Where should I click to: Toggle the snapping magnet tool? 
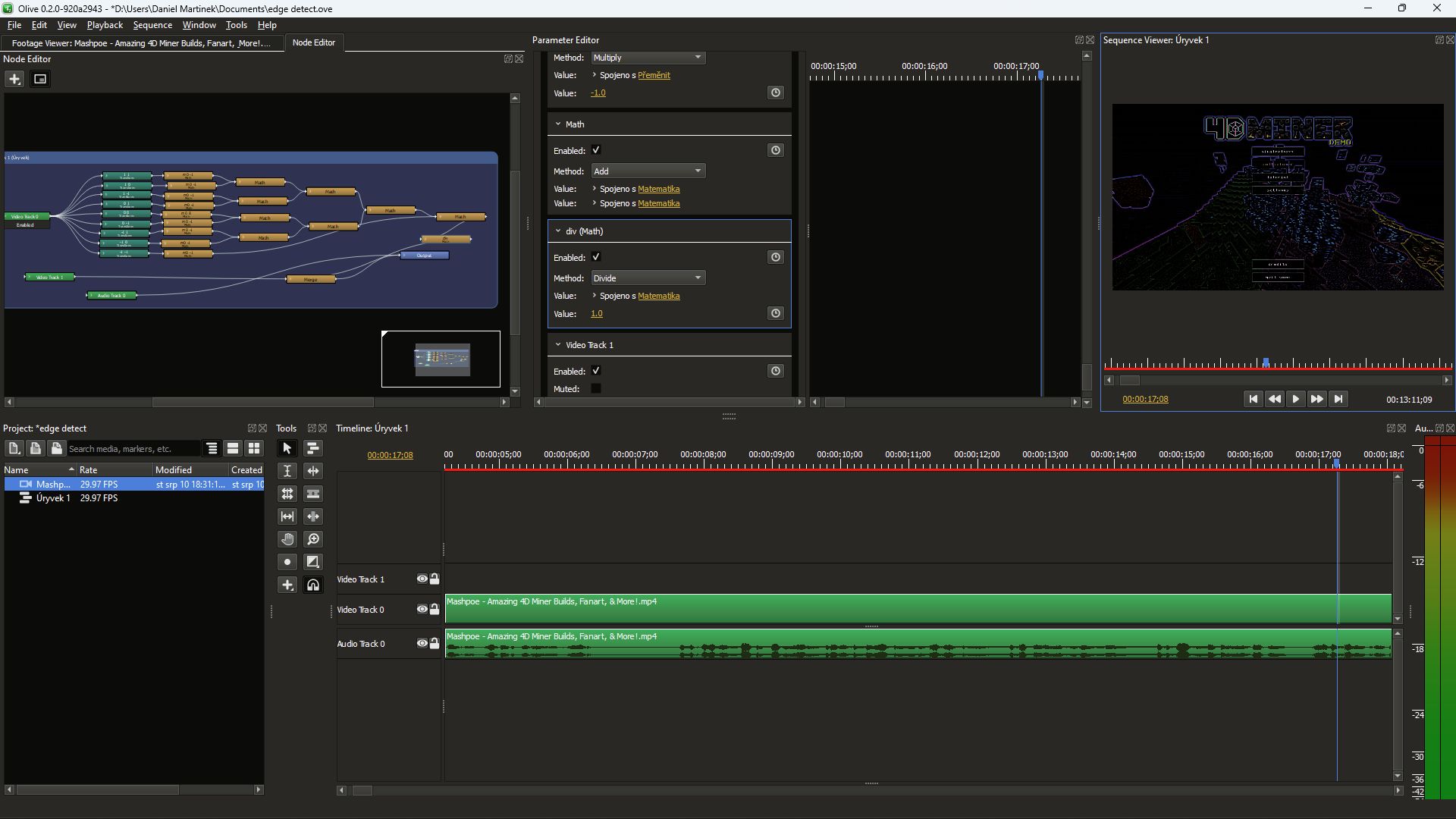pos(312,585)
